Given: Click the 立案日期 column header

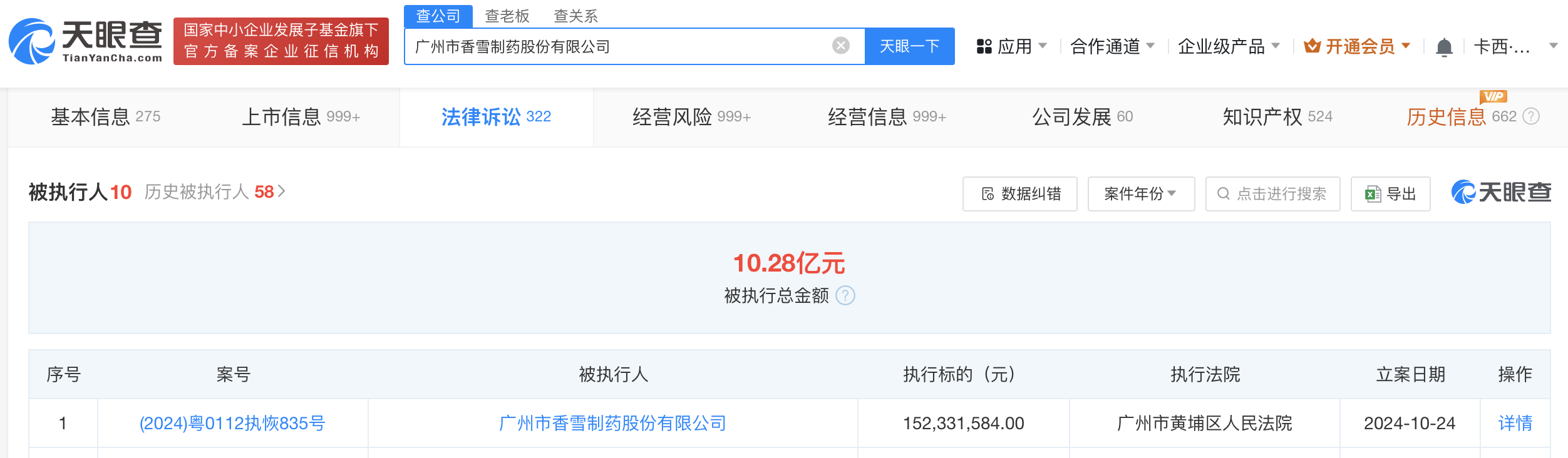Looking at the screenshot, I should [1410, 374].
